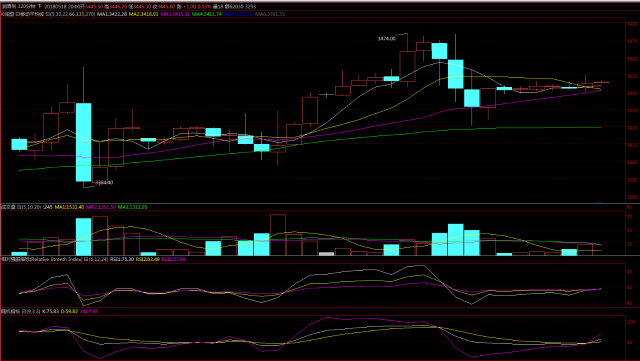Click the yellow RSI2 value label
This screenshot has height=361, width=640.
(148, 259)
